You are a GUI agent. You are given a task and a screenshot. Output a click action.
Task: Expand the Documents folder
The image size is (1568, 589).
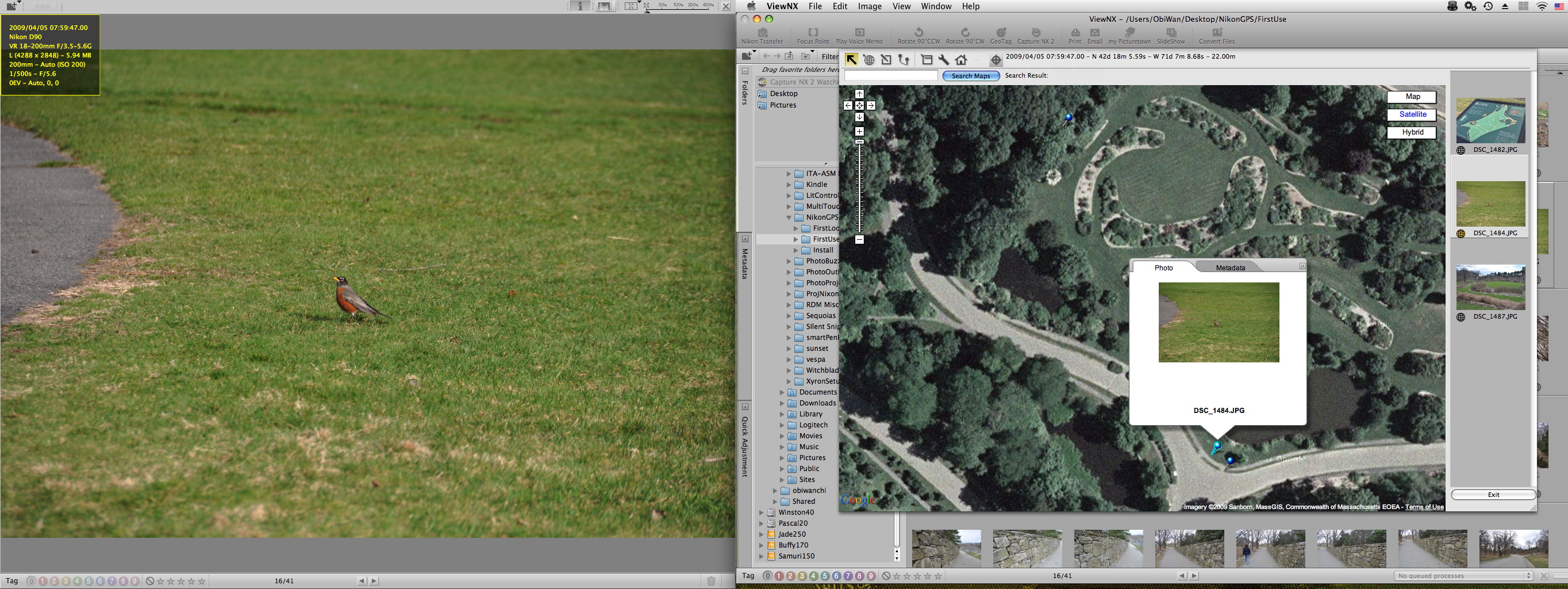782,392
